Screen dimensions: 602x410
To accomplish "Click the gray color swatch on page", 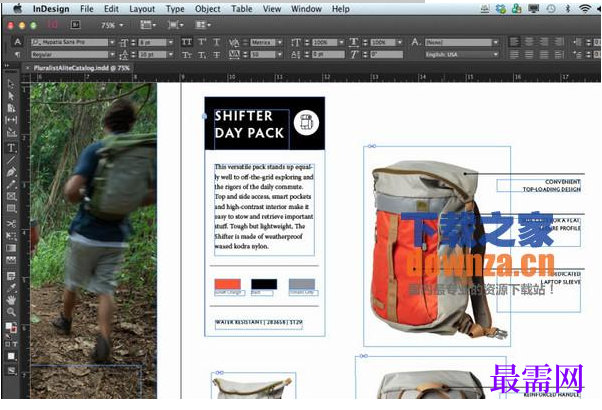I will tap(302, 284).
